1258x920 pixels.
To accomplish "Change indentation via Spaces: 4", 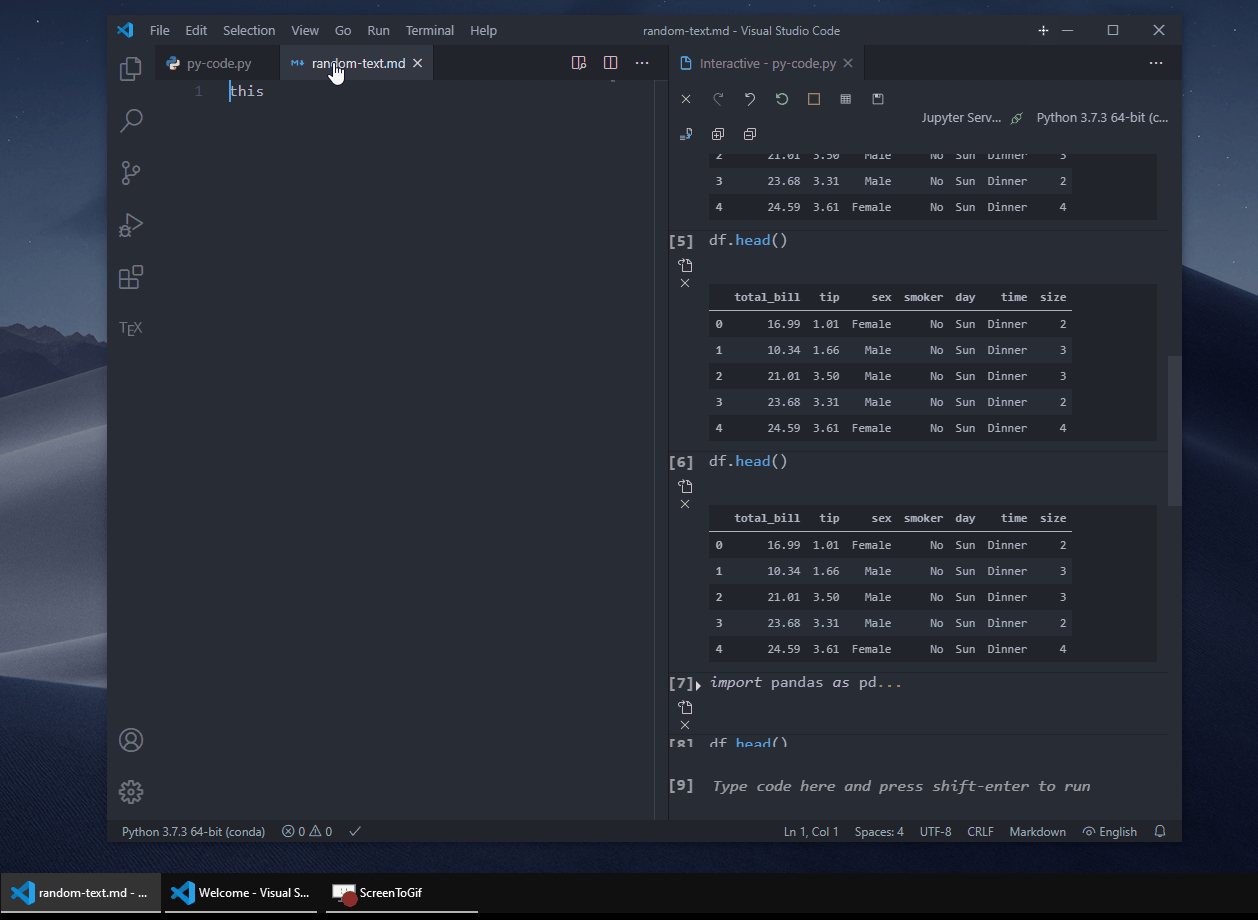I will point(879,831).
